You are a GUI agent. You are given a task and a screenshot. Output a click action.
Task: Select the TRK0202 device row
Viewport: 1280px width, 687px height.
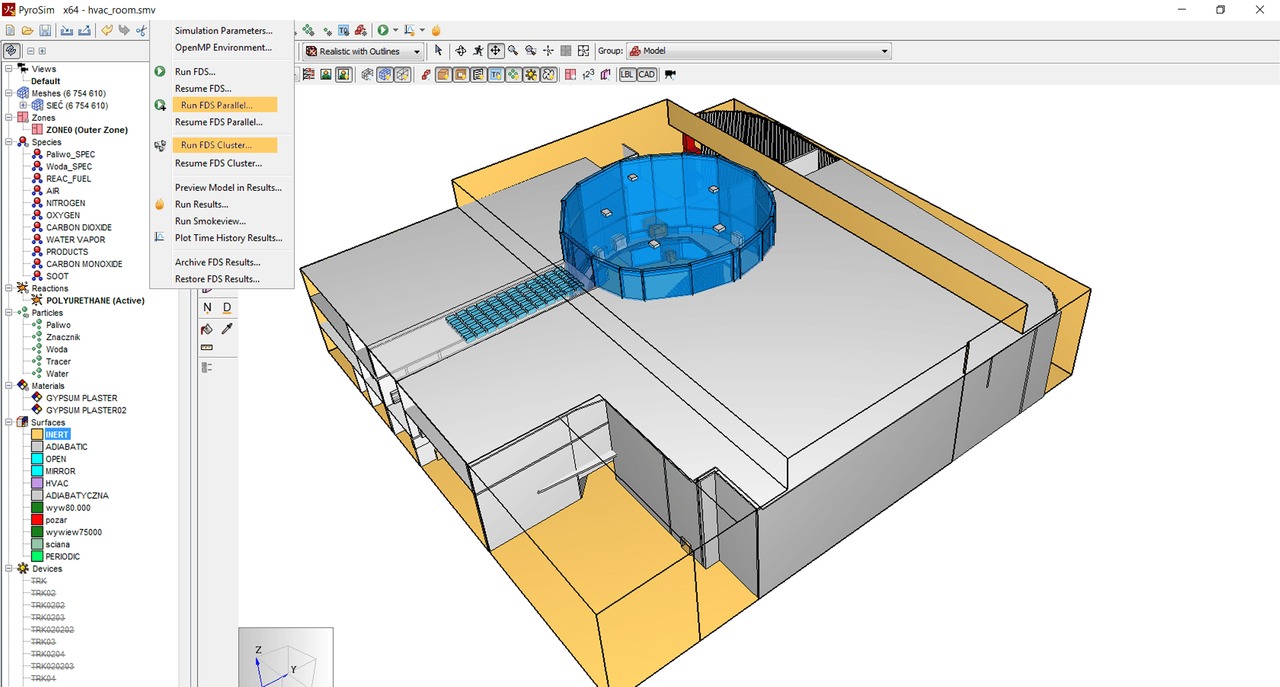point(47,605)
